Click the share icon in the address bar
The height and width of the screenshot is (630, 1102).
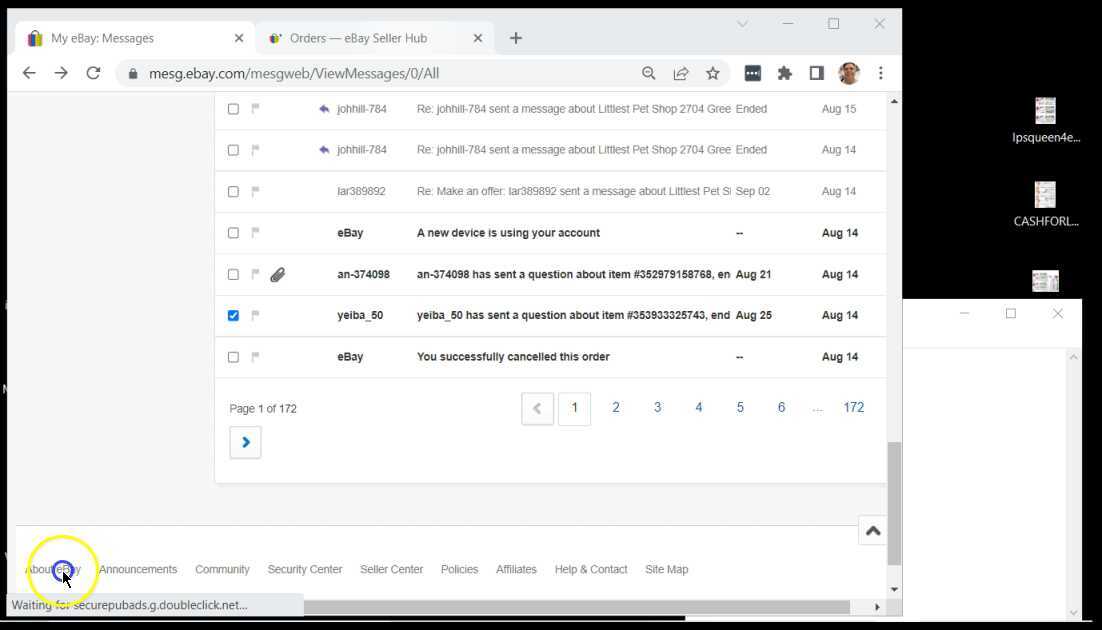tap(681, 73)
